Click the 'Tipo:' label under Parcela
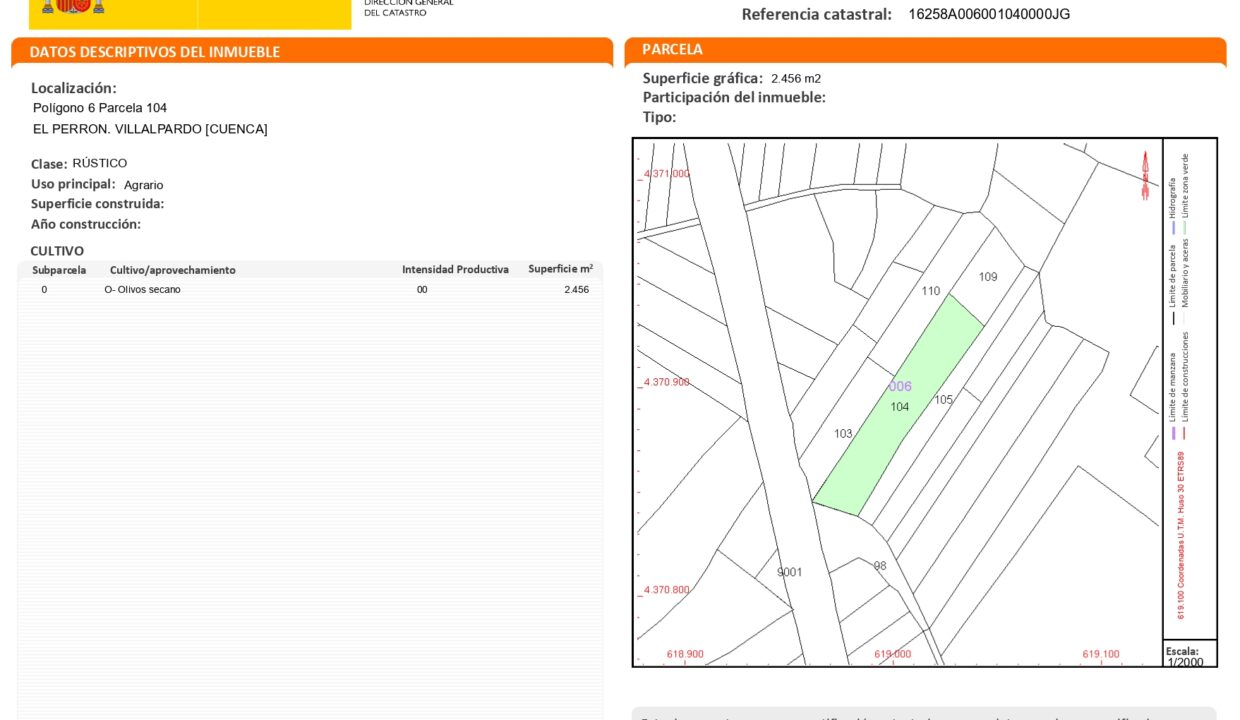Viewport: 1240px width, 720px height. 659,117
